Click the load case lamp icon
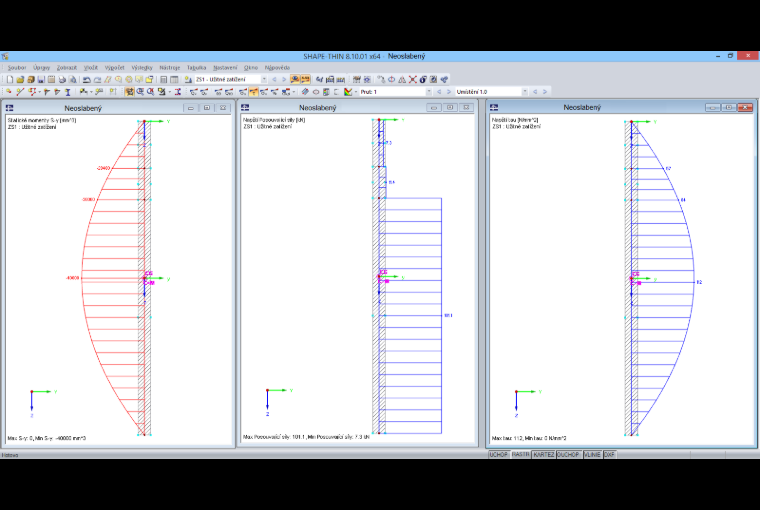Screen dimensions: 760x510 pos(189,79)
